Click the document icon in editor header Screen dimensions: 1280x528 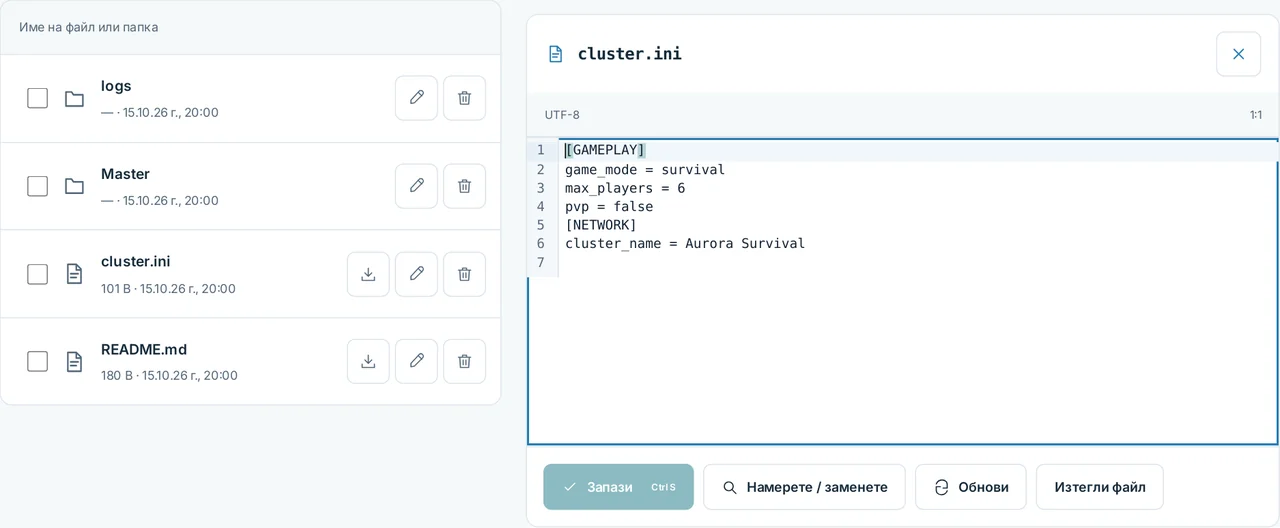point(555,54)
